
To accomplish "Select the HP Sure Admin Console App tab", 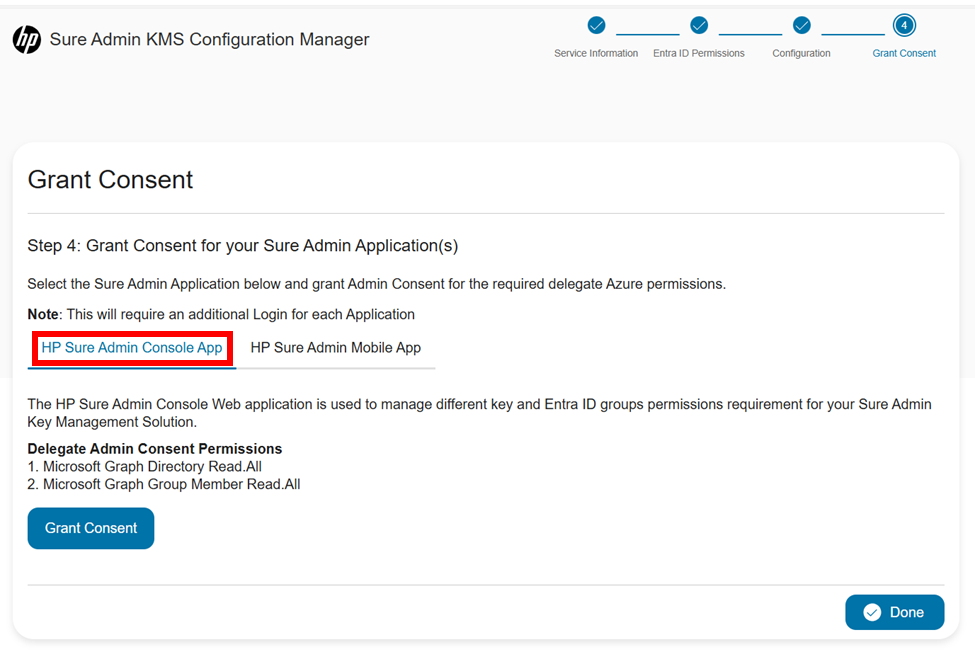I will coord(131,348).
